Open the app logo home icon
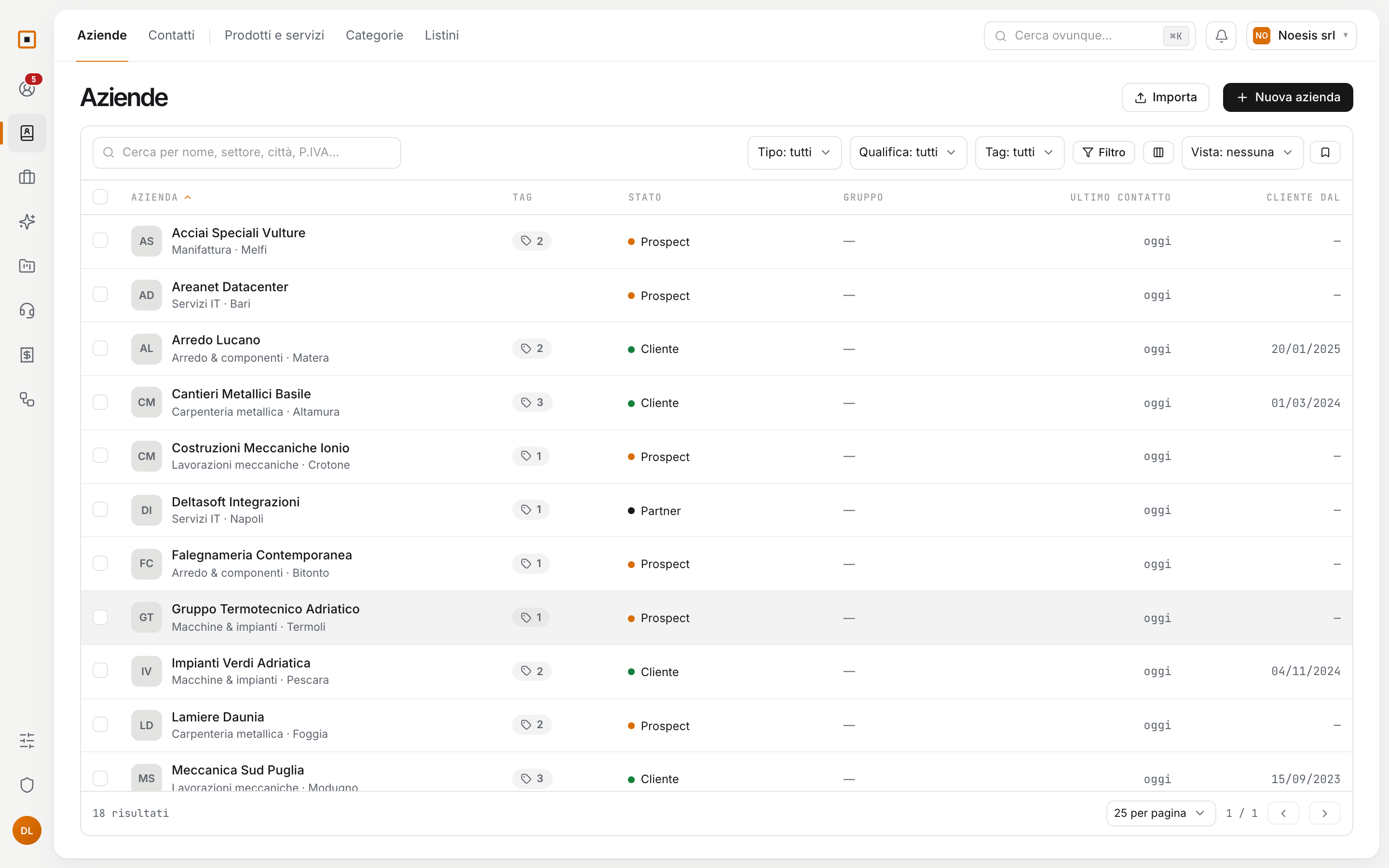Viewport: 1389px width, 868px height. [27, 40]
